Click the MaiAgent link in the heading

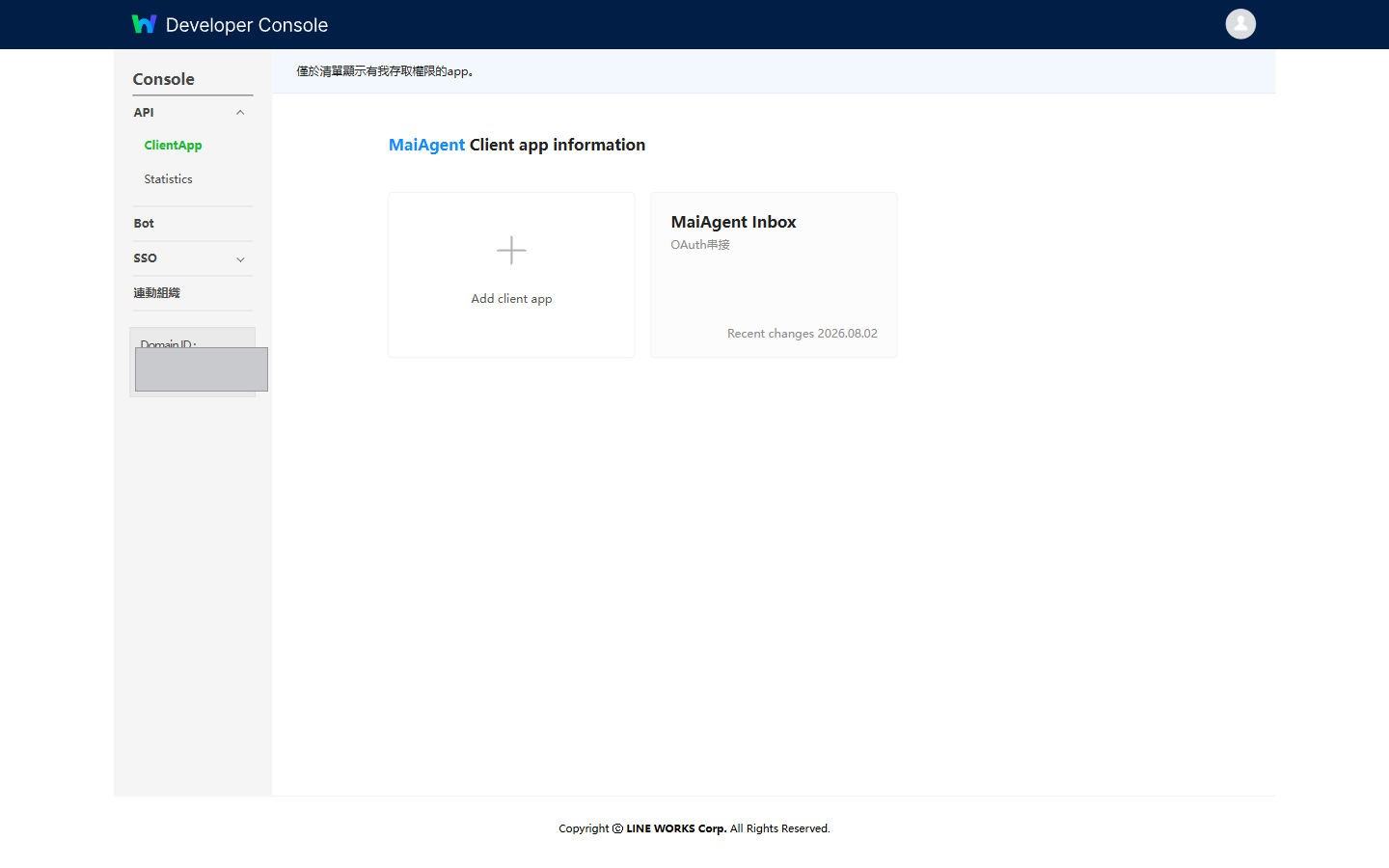click(426, 145)
